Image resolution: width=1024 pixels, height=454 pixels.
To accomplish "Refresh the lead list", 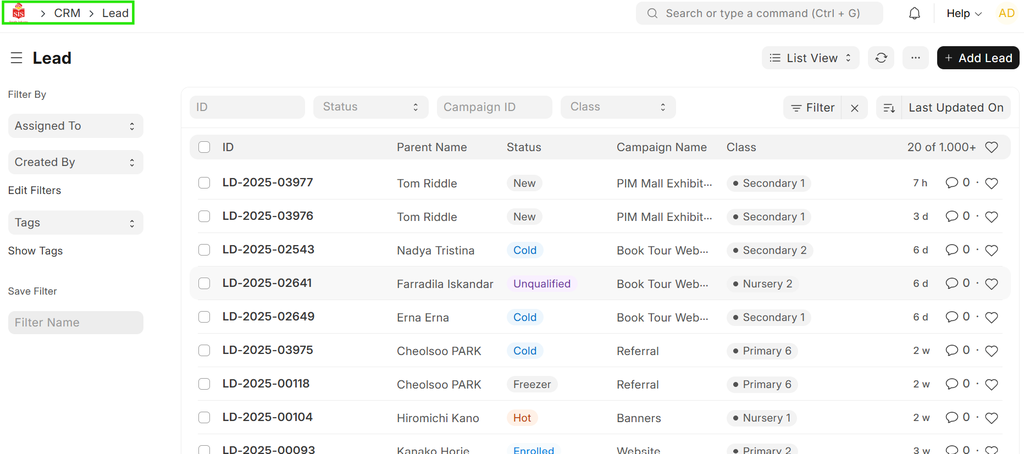I will point(881,58).
